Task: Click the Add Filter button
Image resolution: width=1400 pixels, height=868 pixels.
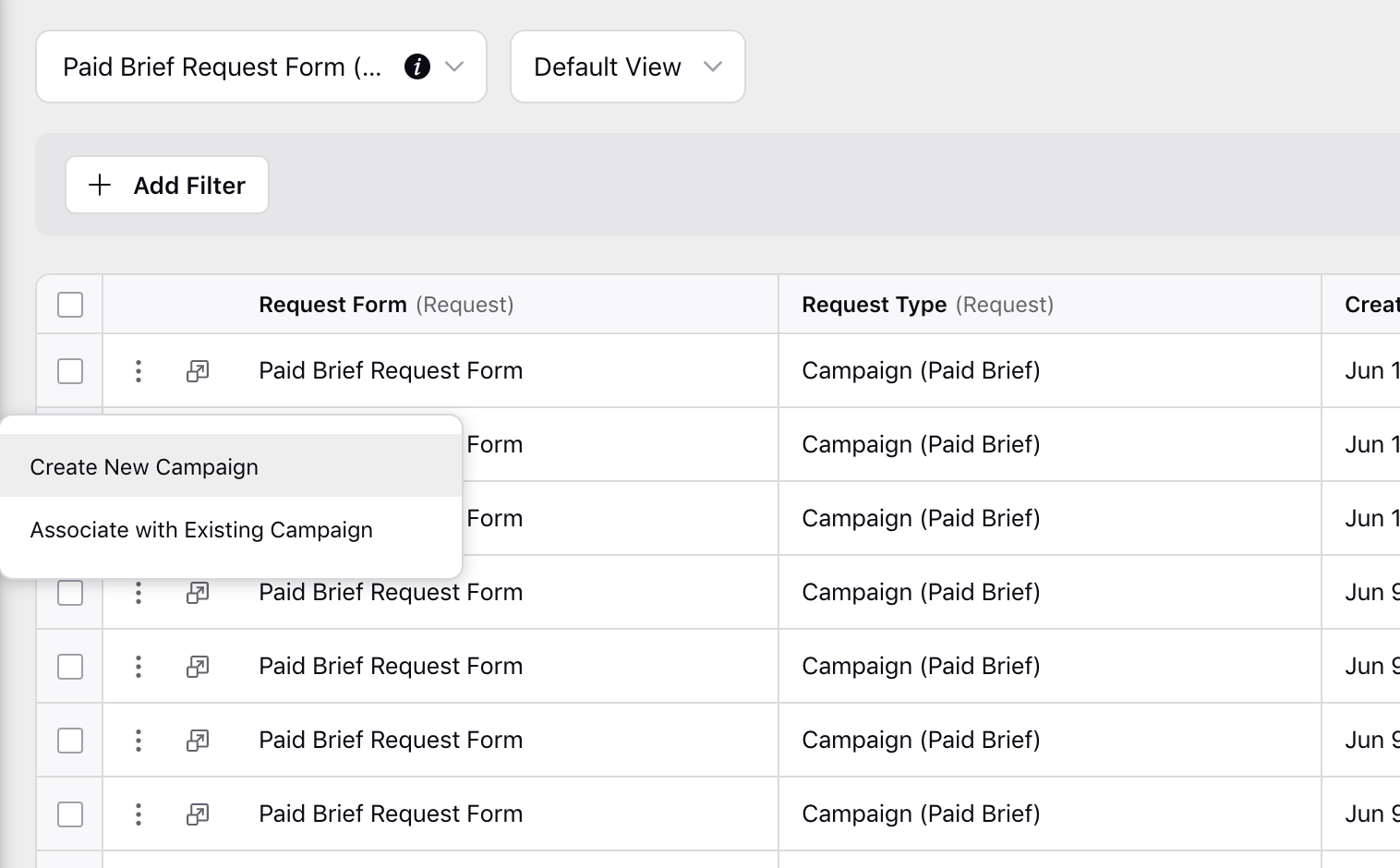Action: tap(167, 185)
